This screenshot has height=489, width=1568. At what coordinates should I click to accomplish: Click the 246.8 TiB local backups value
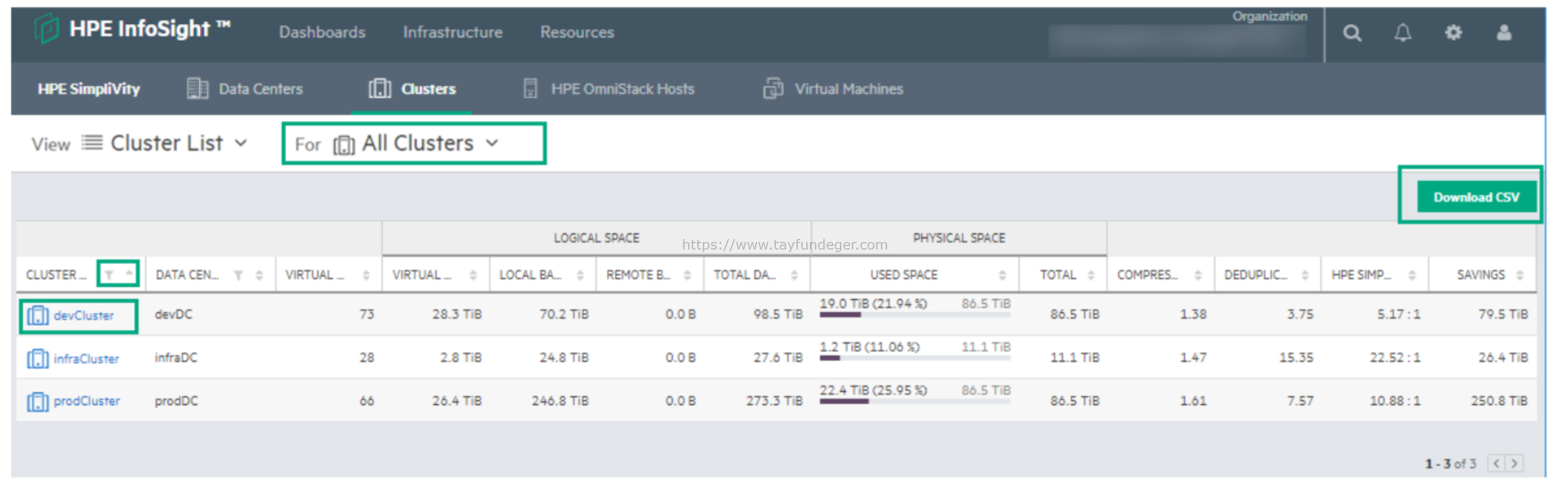point(560,401)
